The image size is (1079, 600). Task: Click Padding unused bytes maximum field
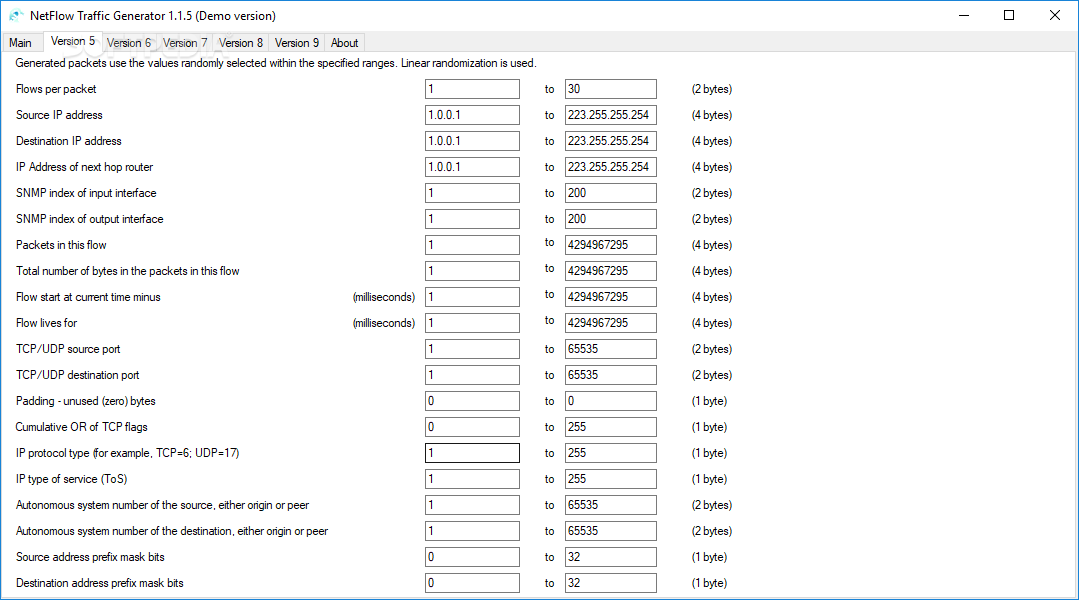tap(610, 401)
